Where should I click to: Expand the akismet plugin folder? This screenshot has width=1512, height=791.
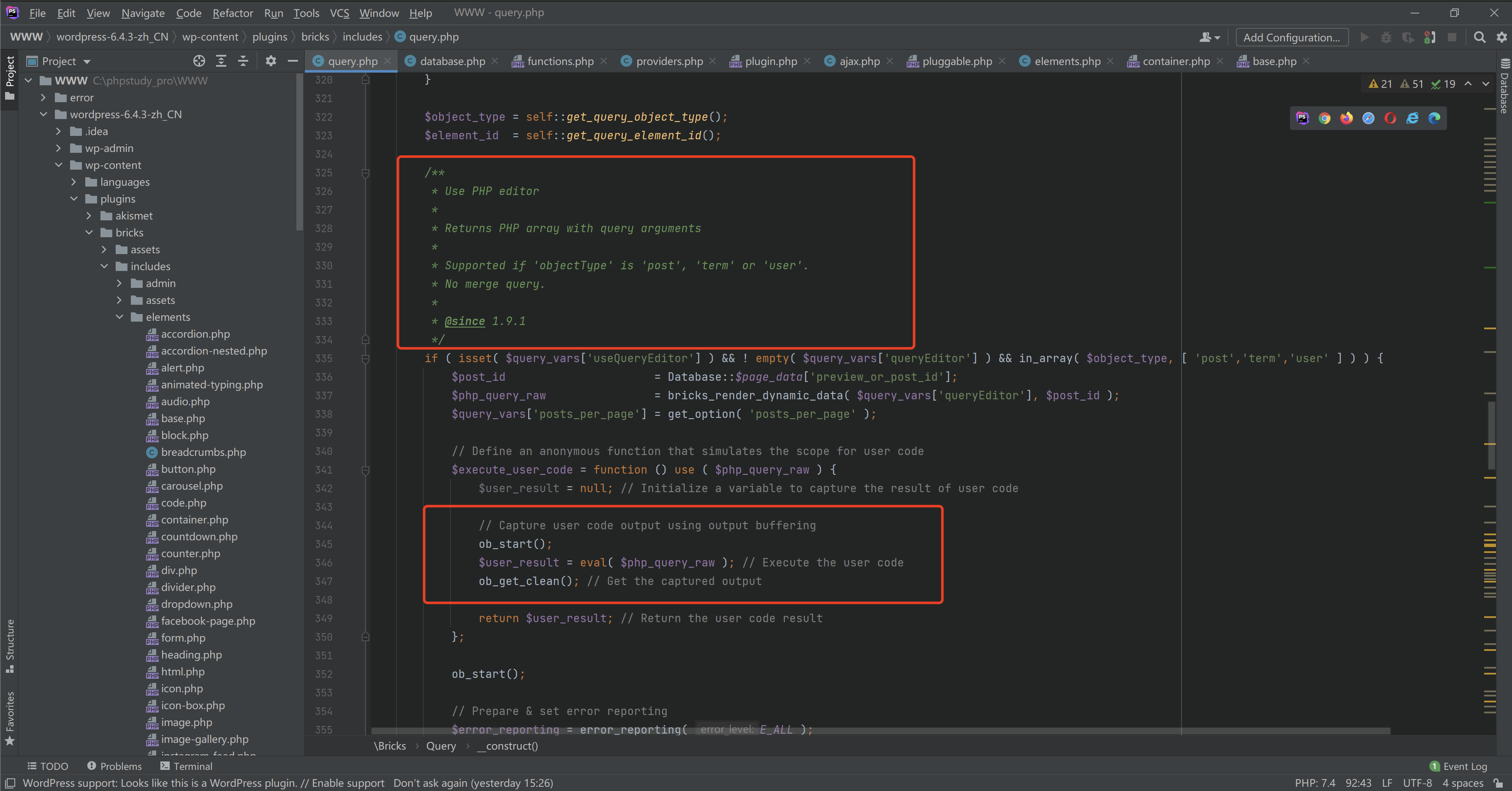click(x=89, y=216)
